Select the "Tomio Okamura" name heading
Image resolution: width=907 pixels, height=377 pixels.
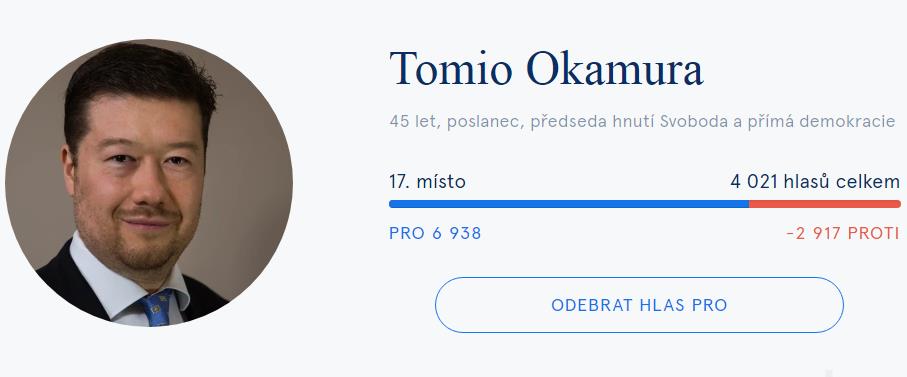coord(546,69)
